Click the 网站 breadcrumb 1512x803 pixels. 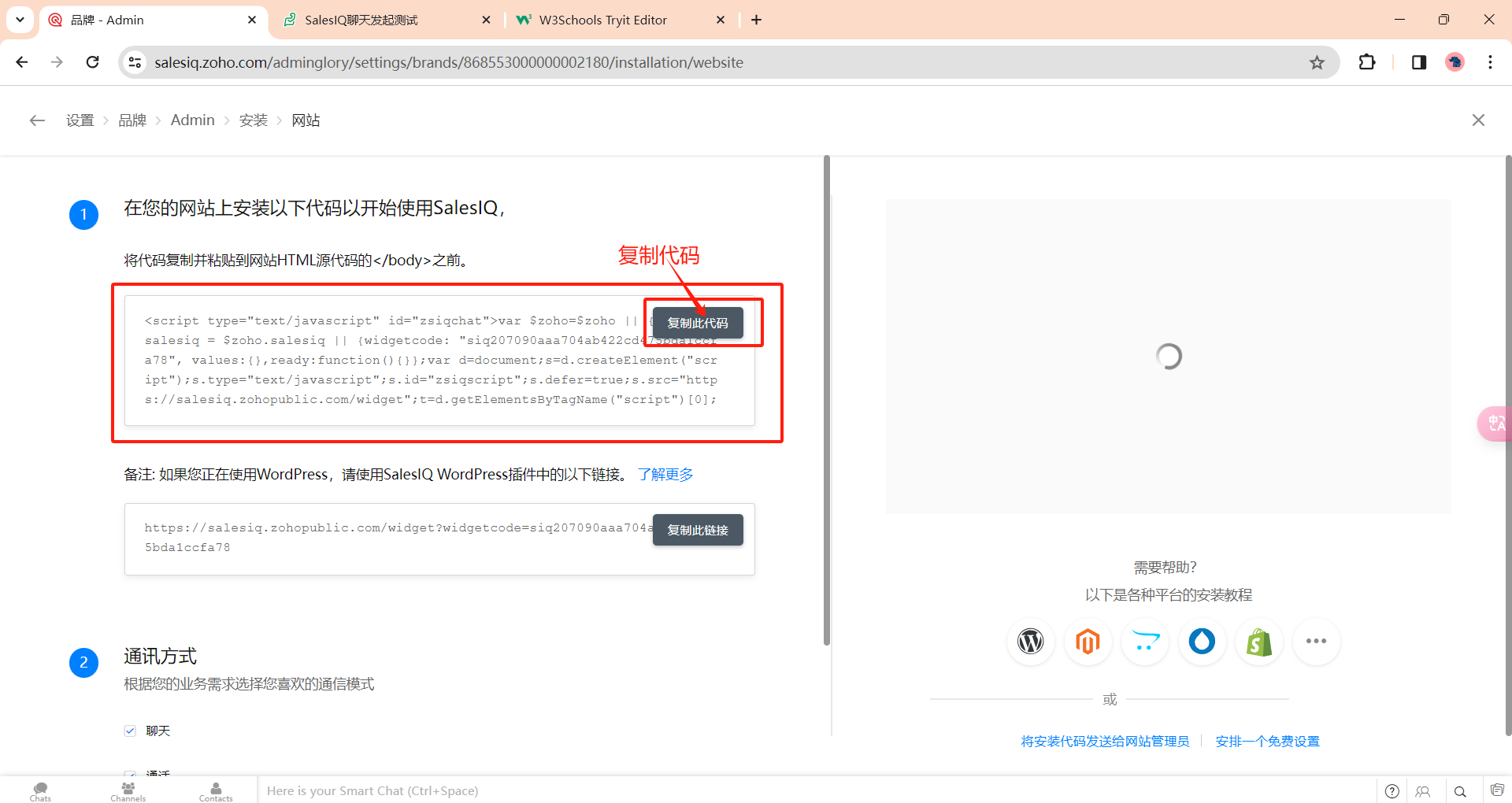306,120
